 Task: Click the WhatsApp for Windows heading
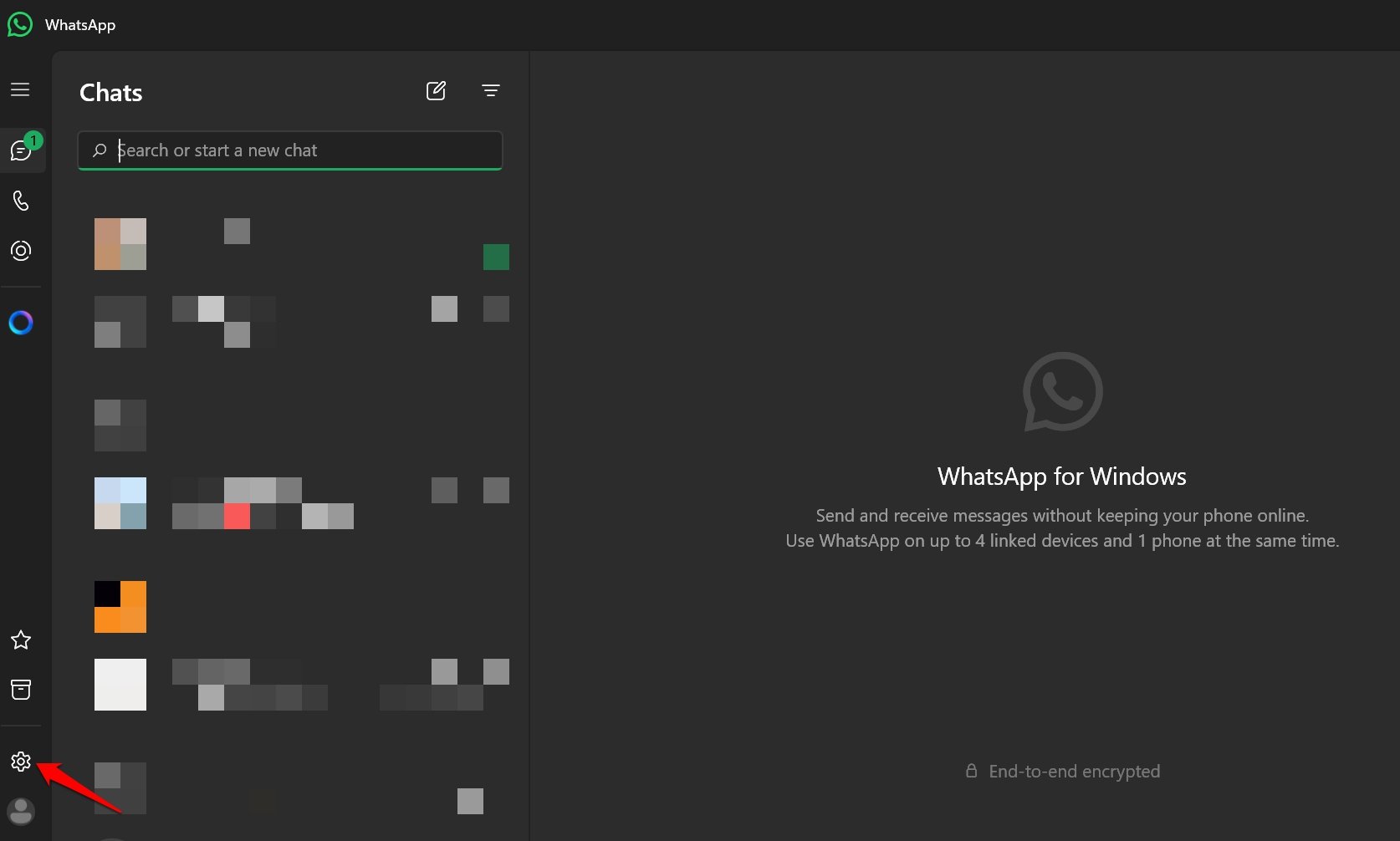click(x=1062, y=477)
